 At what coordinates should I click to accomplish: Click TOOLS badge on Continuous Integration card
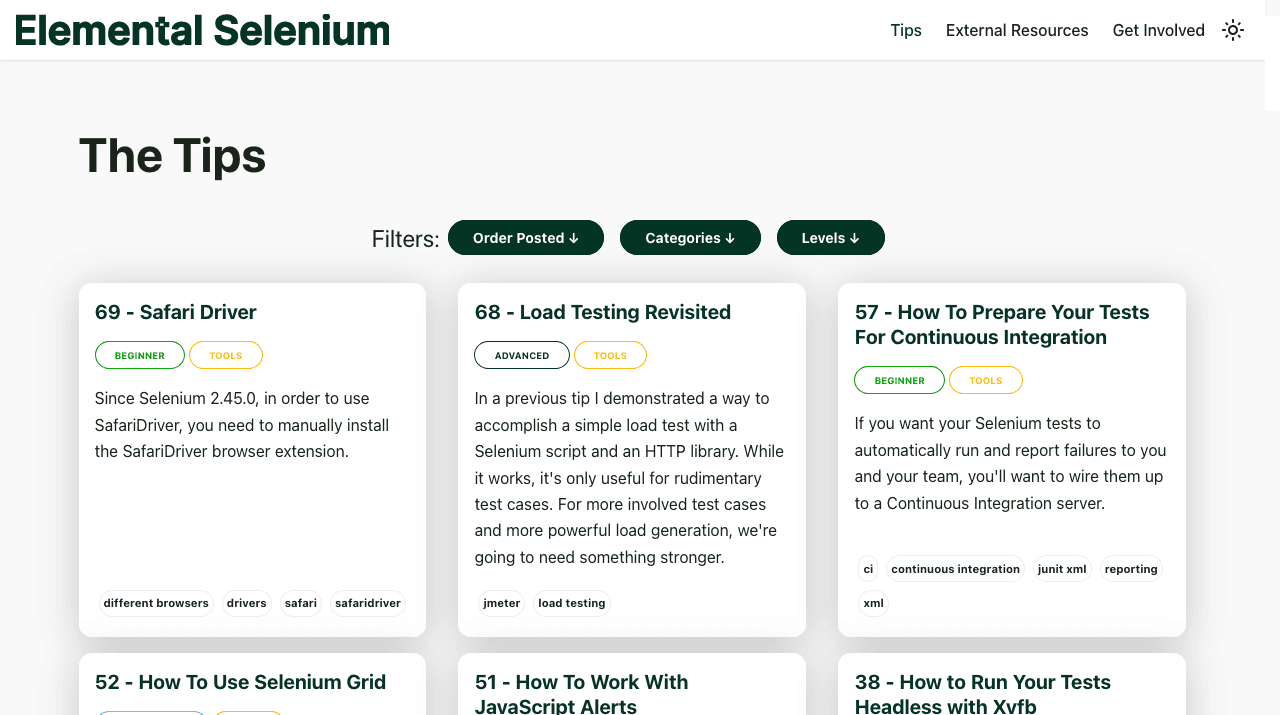point(986,380)
